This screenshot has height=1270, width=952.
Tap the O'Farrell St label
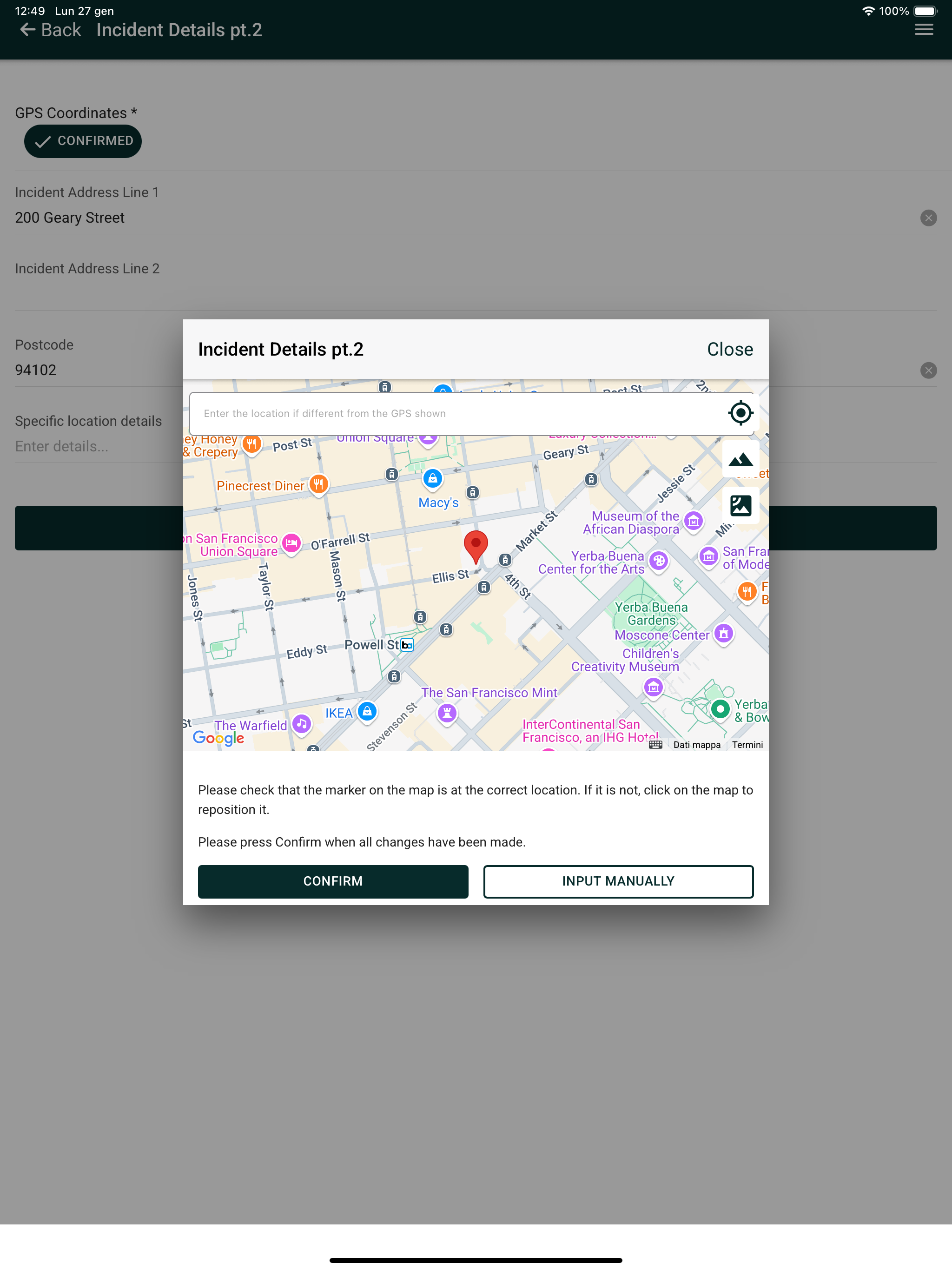(x=340, y=541)
